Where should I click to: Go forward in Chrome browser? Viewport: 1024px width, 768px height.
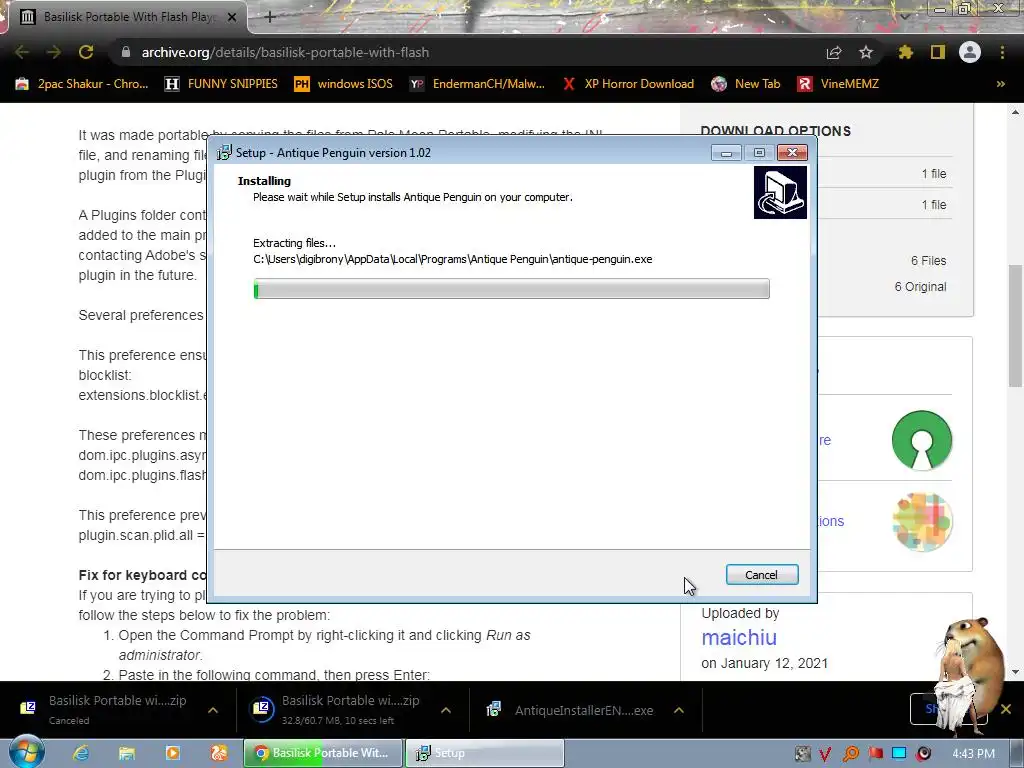pyautogui.click(x=54, y=52)
